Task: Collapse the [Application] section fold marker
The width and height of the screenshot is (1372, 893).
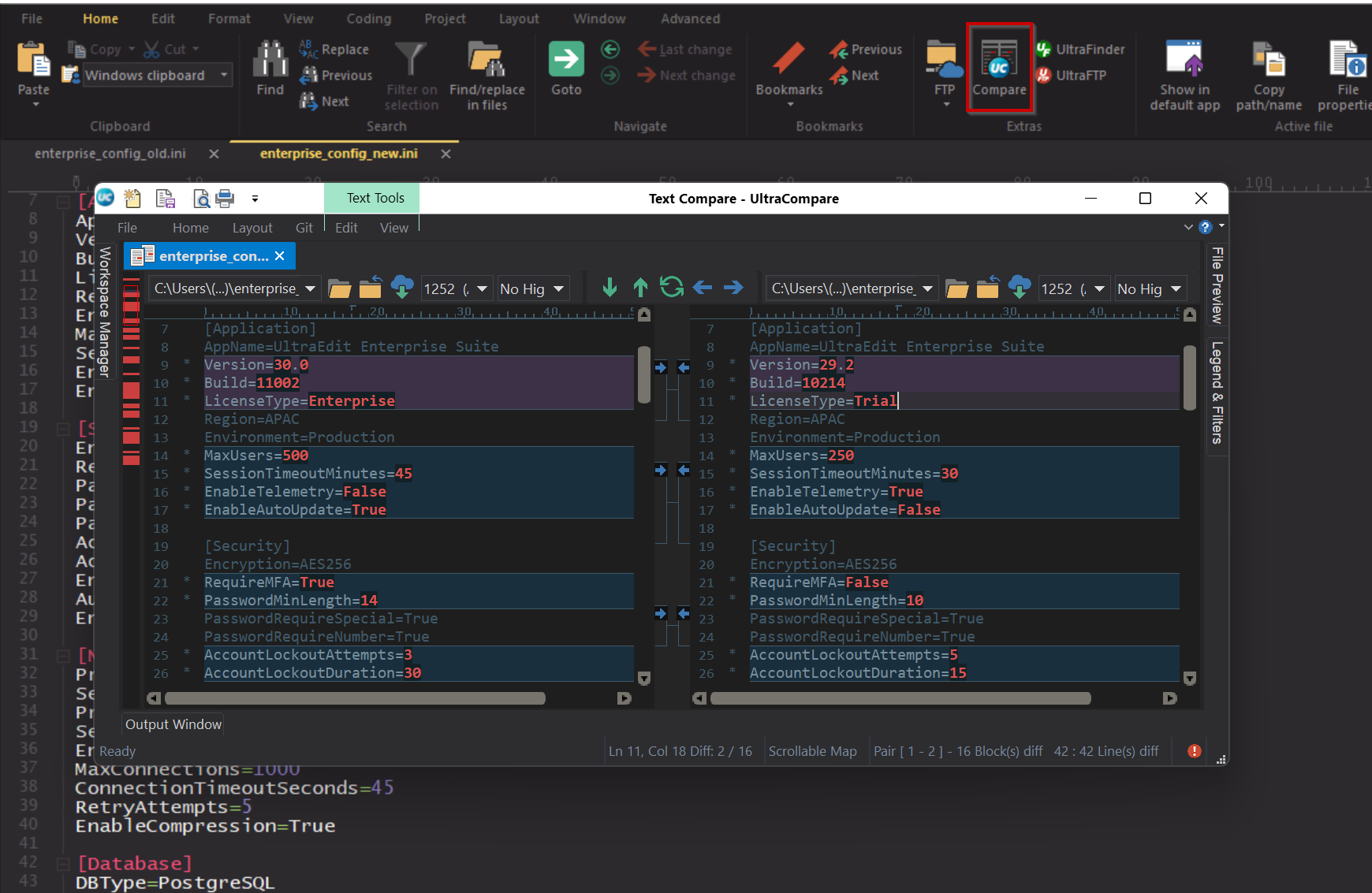Action: coord(63,203)
